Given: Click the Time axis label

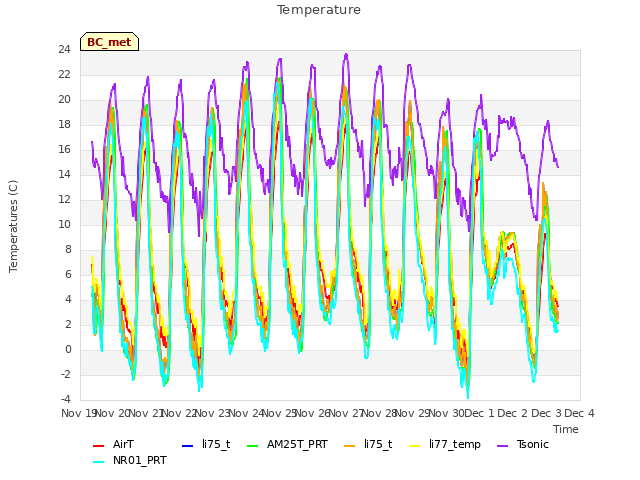Looking at the screenshot, I should pos(566,429).
